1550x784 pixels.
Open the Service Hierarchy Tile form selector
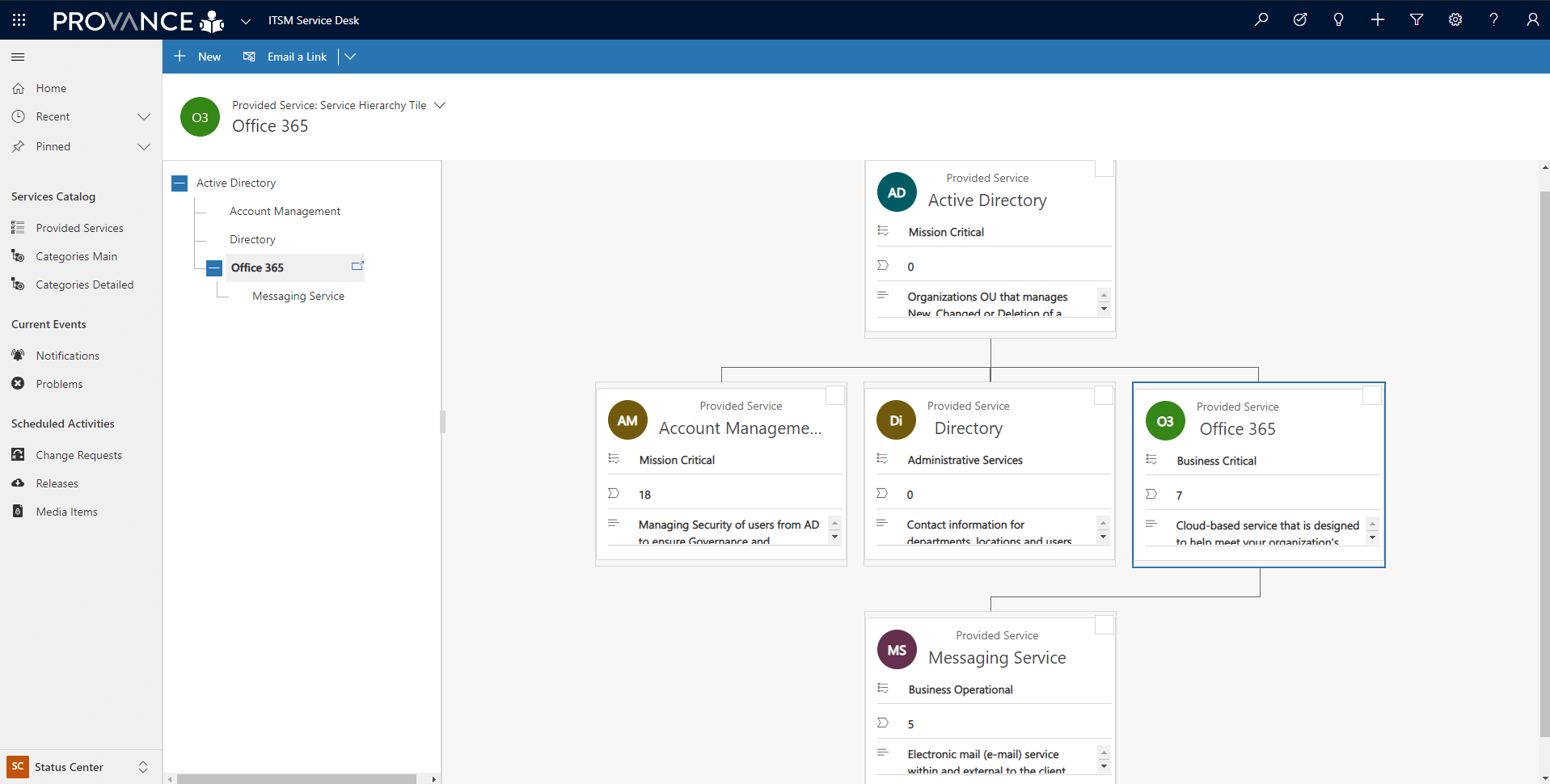click(x=440, y=105)
